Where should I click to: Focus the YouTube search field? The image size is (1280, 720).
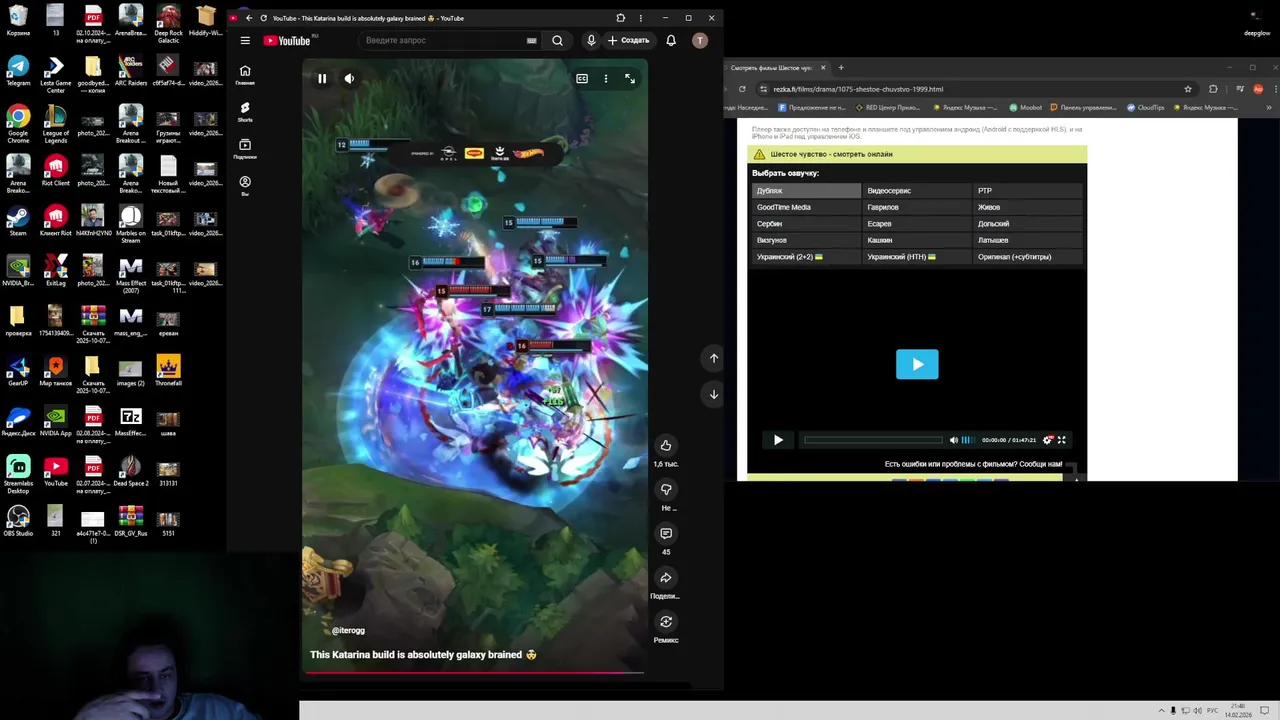tap(442, 40)
